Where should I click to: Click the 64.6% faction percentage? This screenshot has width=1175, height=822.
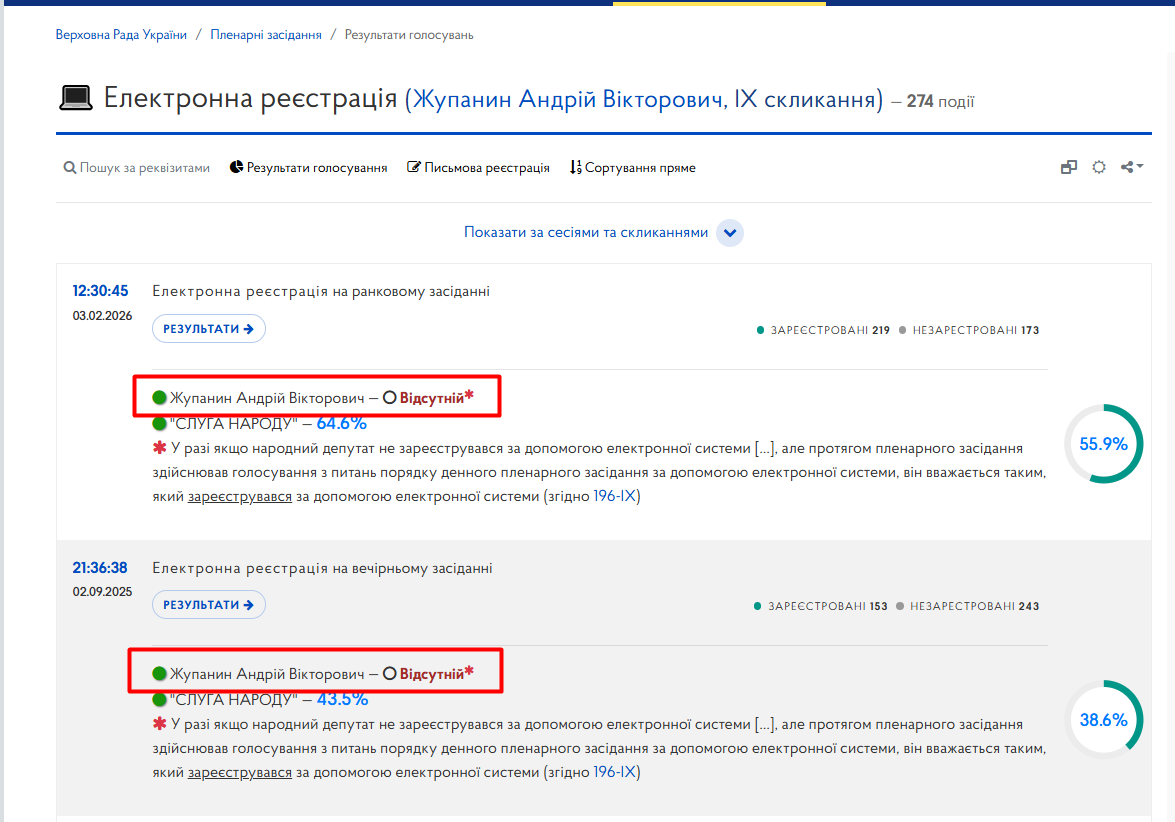pyautogui.click(x=342, y=423)
